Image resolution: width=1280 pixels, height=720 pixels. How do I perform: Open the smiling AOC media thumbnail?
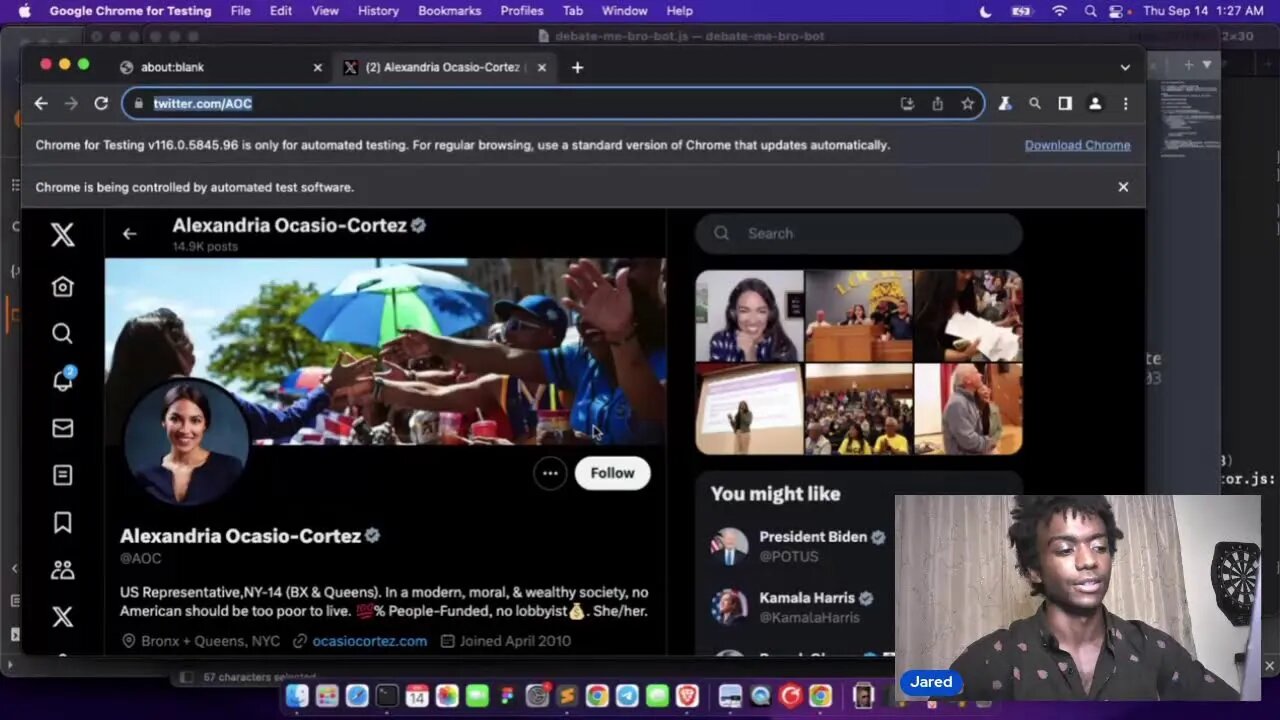[x=749, y=316]
